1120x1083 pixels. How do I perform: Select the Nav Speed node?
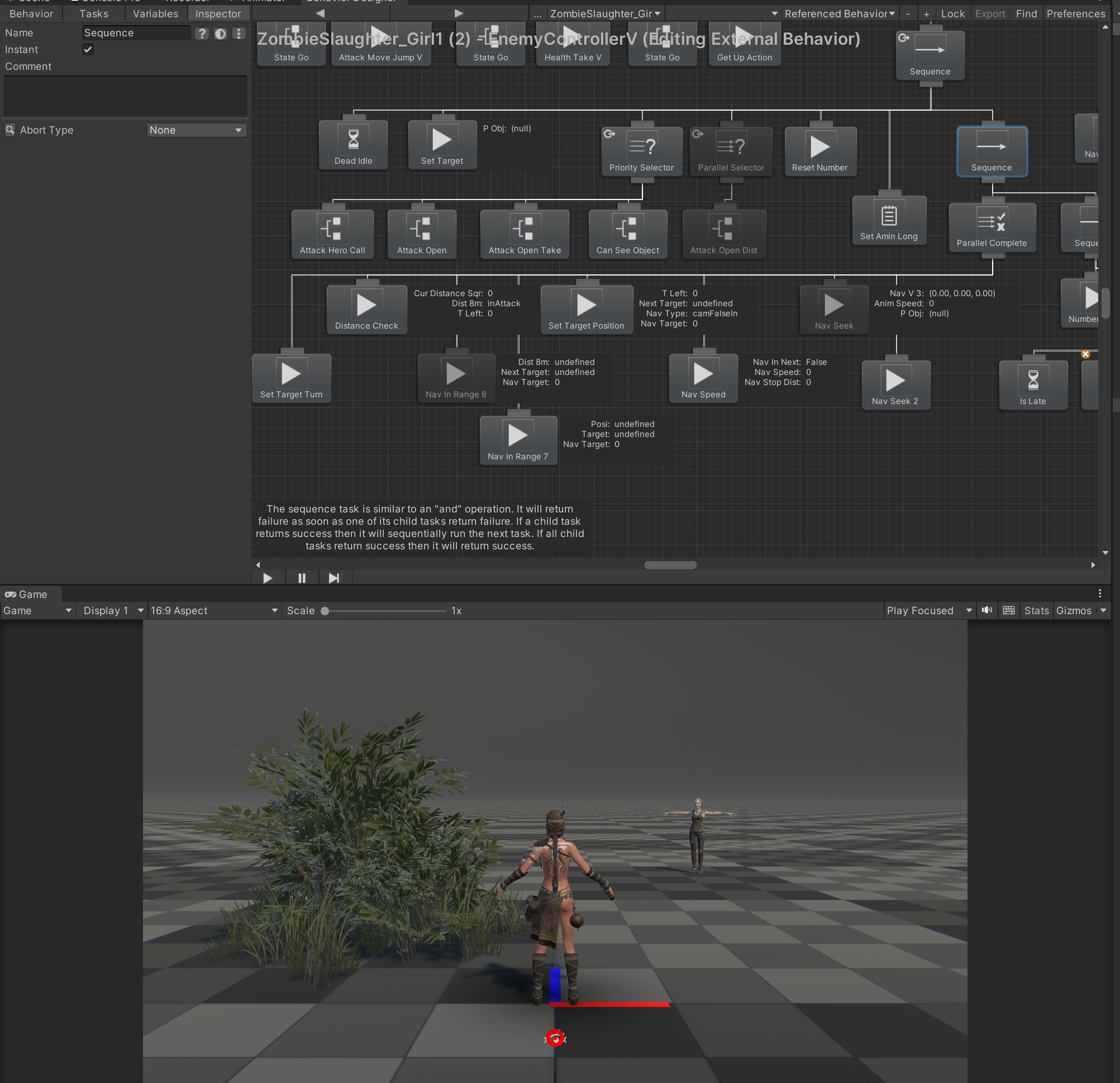703,378
